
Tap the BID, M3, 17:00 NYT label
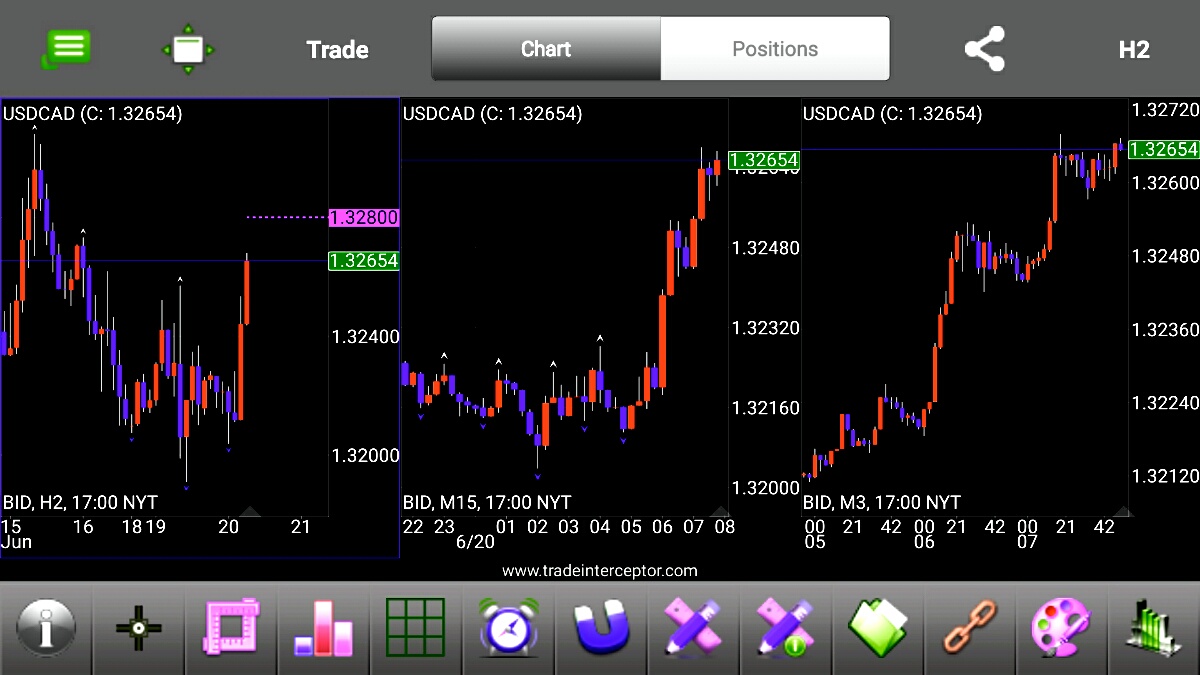882,502
